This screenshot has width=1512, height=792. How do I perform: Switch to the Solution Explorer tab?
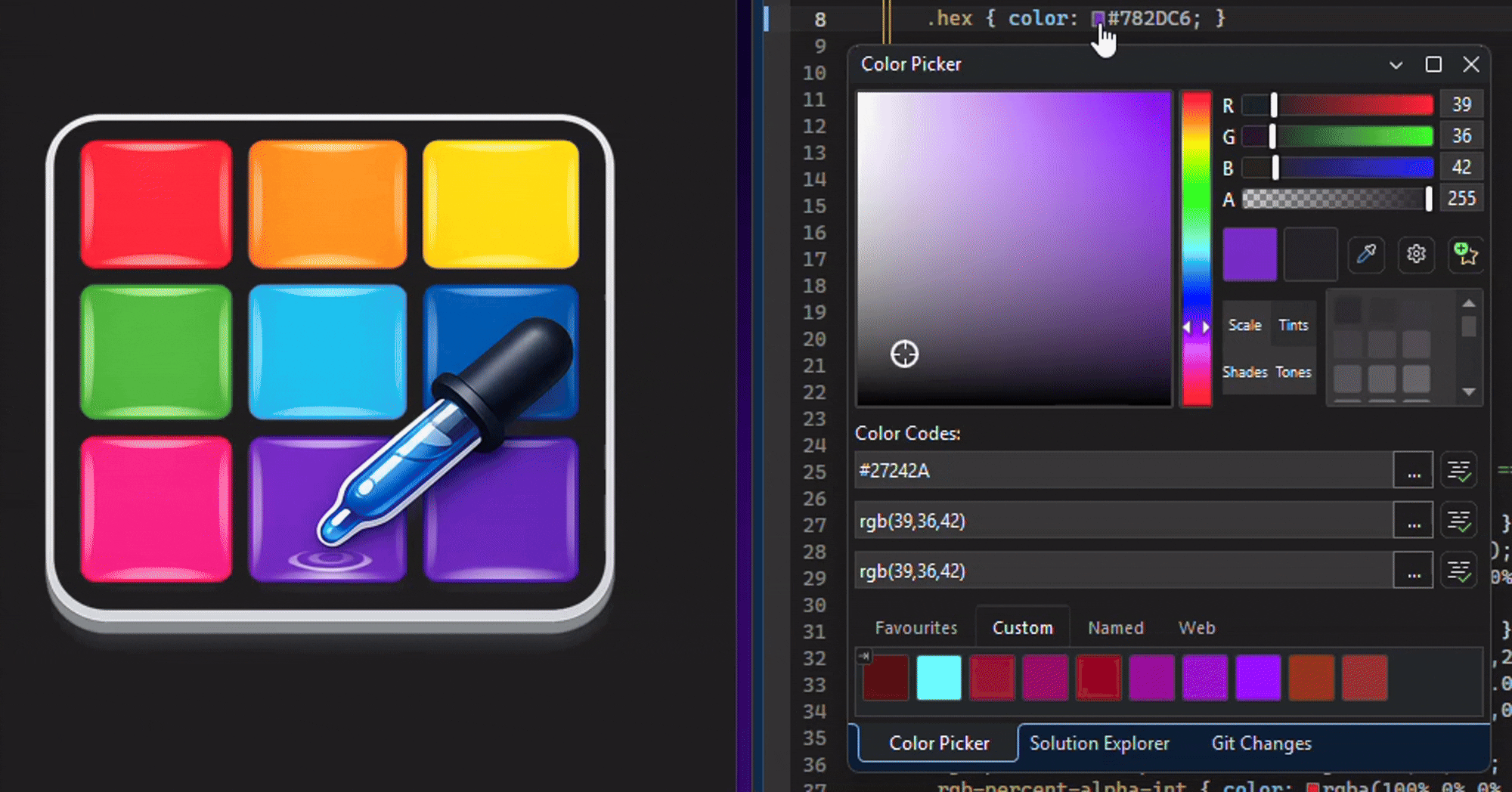click(x=1098, y=744)
